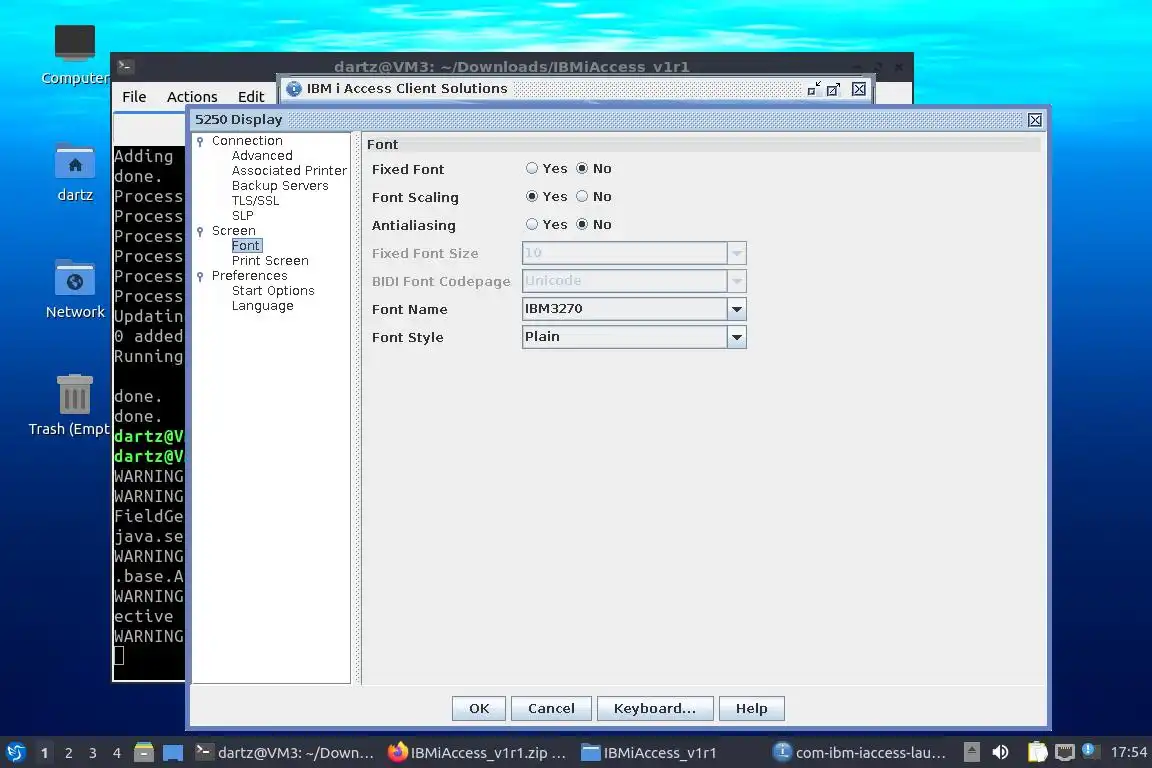The width and height of the screenshot is (1152, 768).
Task: Click the update notifier tray icon
Action: tap(1090, 751)
